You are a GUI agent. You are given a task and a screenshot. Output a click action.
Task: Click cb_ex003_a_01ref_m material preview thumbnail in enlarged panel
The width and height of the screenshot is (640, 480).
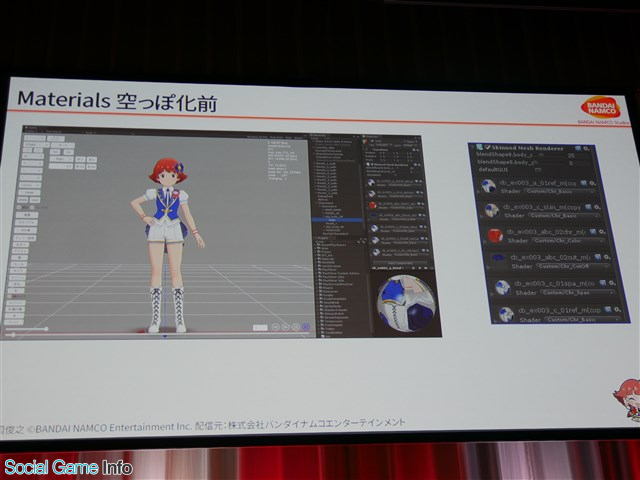click(489, 186)
